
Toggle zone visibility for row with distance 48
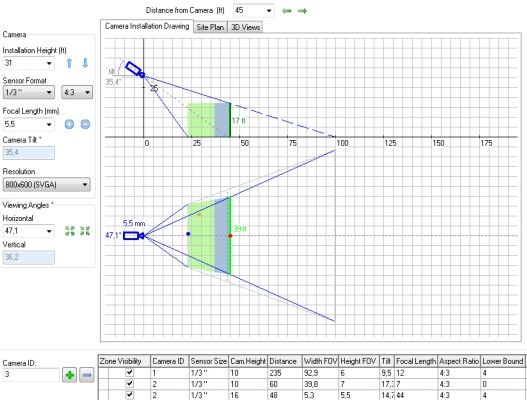coord(129,395)
